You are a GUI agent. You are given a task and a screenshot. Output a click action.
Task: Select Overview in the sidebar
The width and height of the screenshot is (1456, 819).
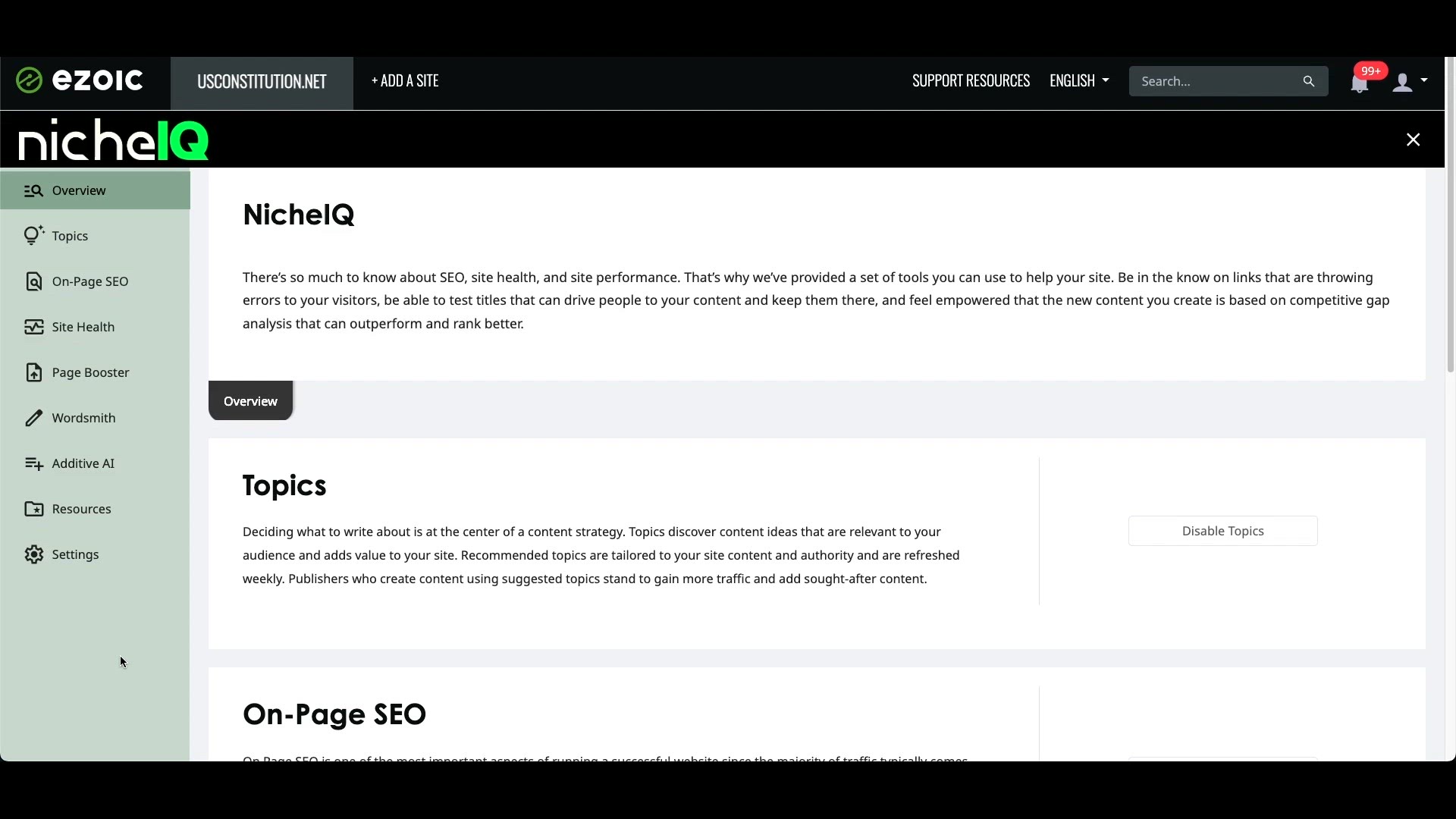pyautogui.click(x=95, y=190)
